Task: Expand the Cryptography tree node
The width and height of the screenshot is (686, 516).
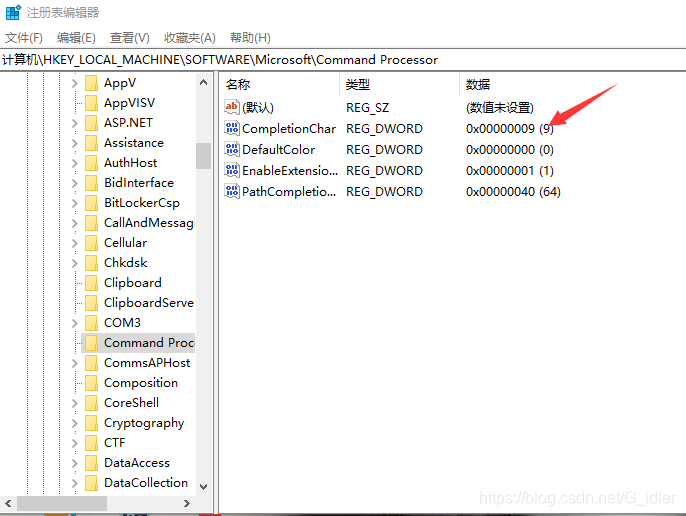Action: (74, 423)
